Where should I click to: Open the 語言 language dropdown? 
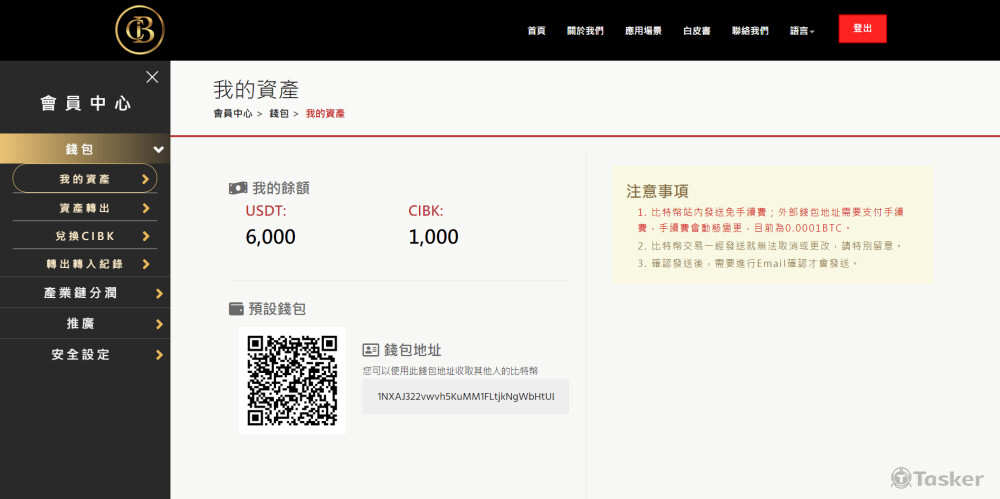pos(802,31)
